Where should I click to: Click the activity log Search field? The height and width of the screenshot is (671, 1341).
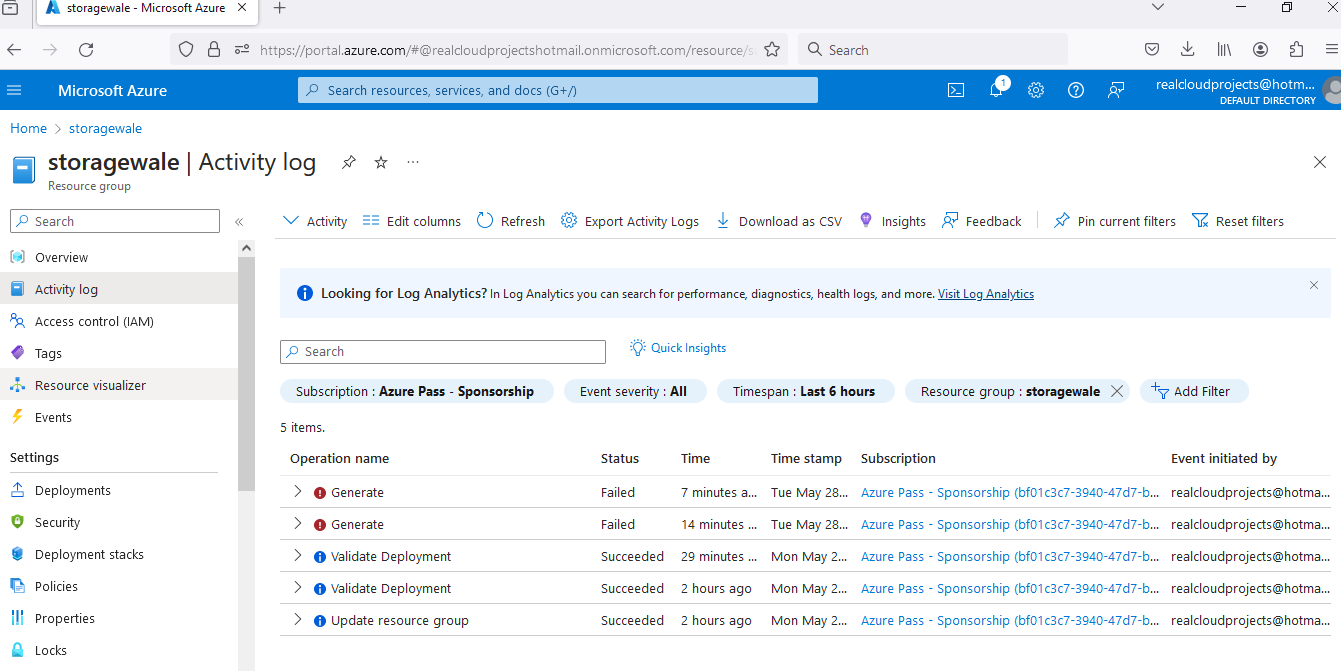pos(443,352)
